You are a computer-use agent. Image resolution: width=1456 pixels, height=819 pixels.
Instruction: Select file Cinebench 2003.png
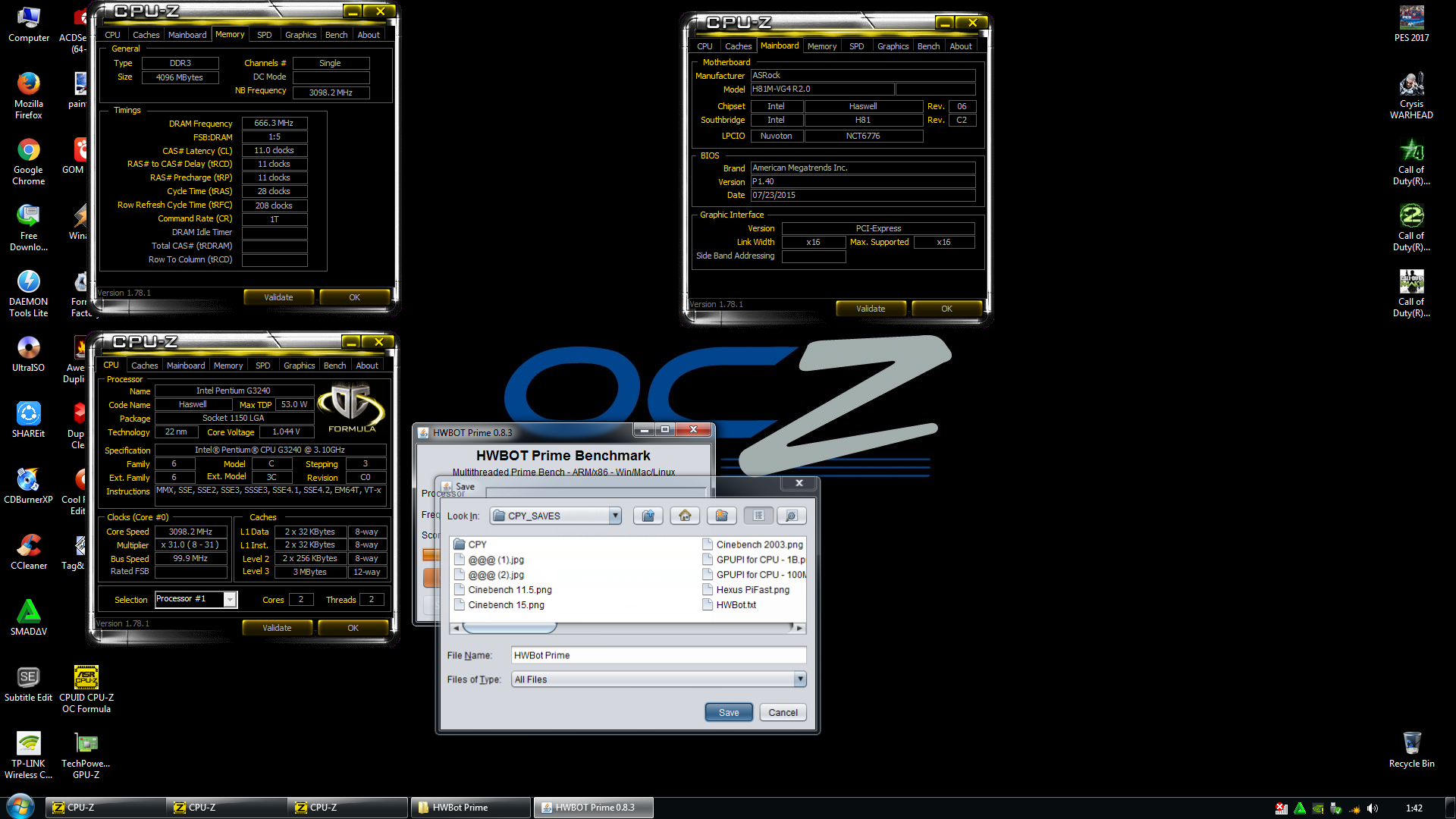(x=752, y=544)
